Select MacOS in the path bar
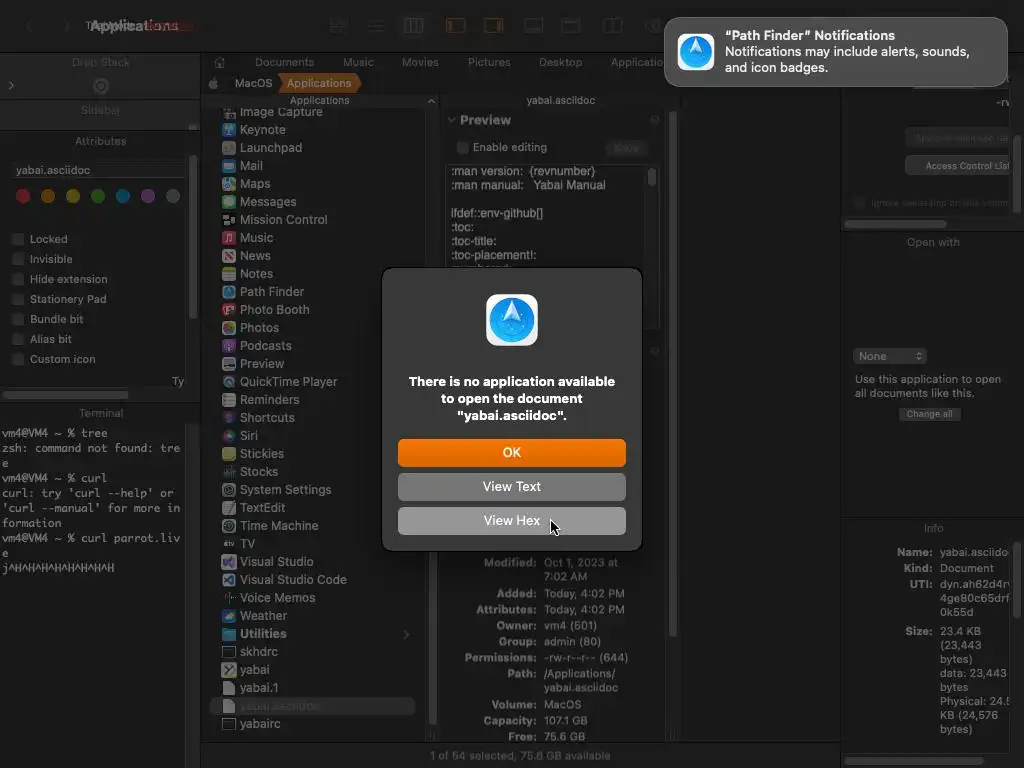Viewport: 1024px width, 768px height. point(253,84)
